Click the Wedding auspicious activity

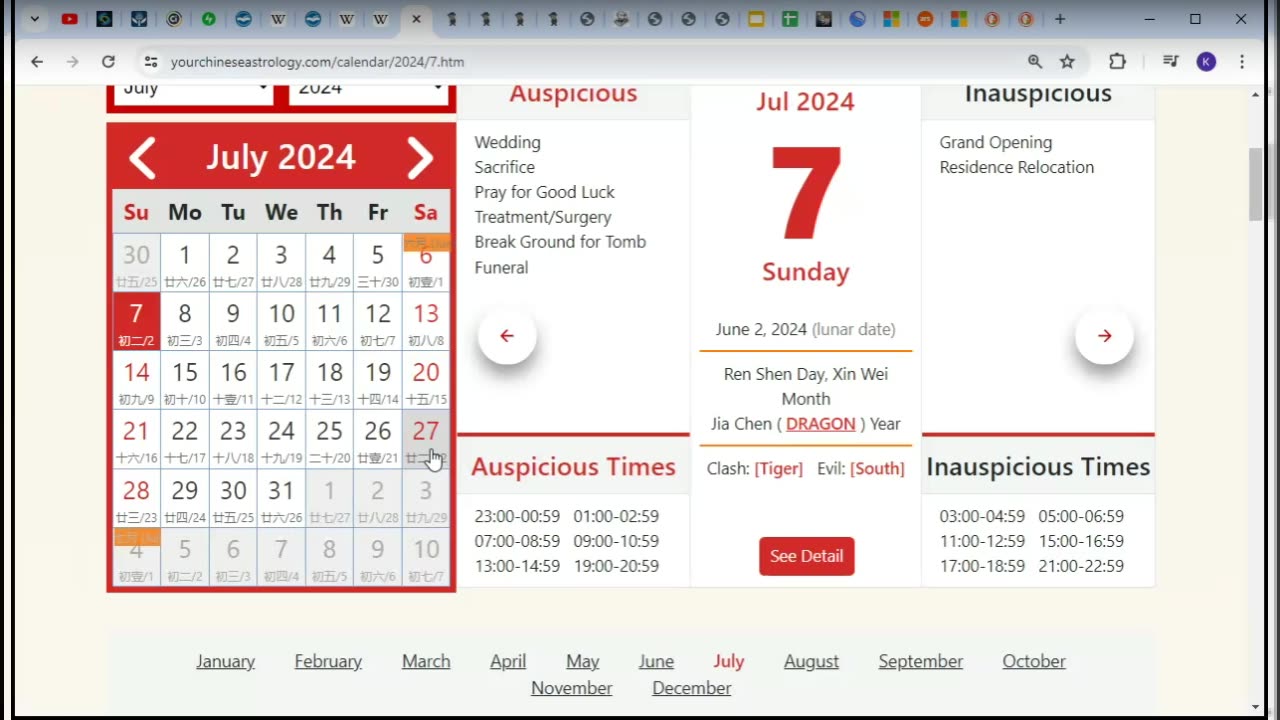tap(507, 142)
